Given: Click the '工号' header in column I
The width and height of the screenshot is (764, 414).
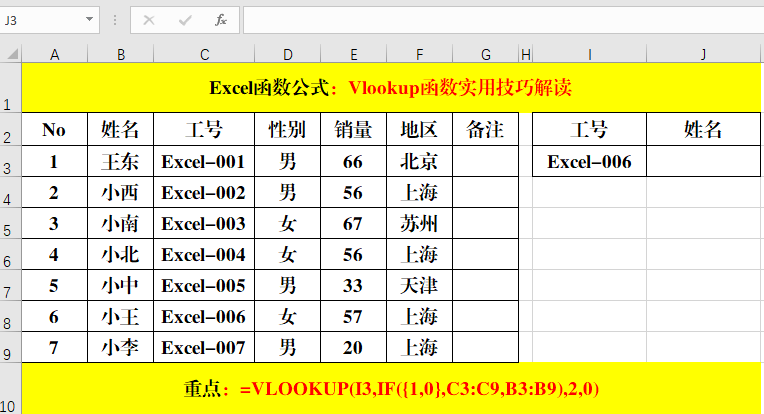Looking at the screenshot, I should point(590,130).
